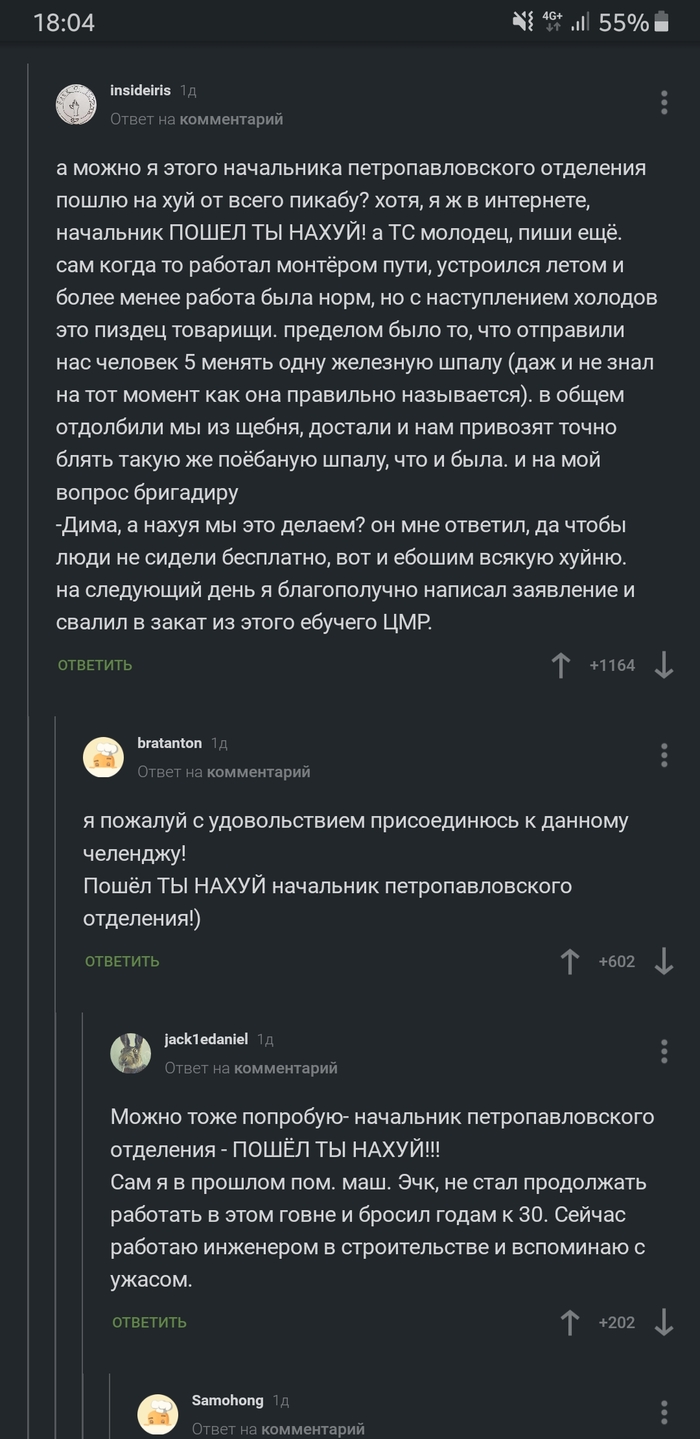Downvote jack1edaniel's comment
The width and height of the screenshot is (700, 1439).
(x=664, y=1322)
